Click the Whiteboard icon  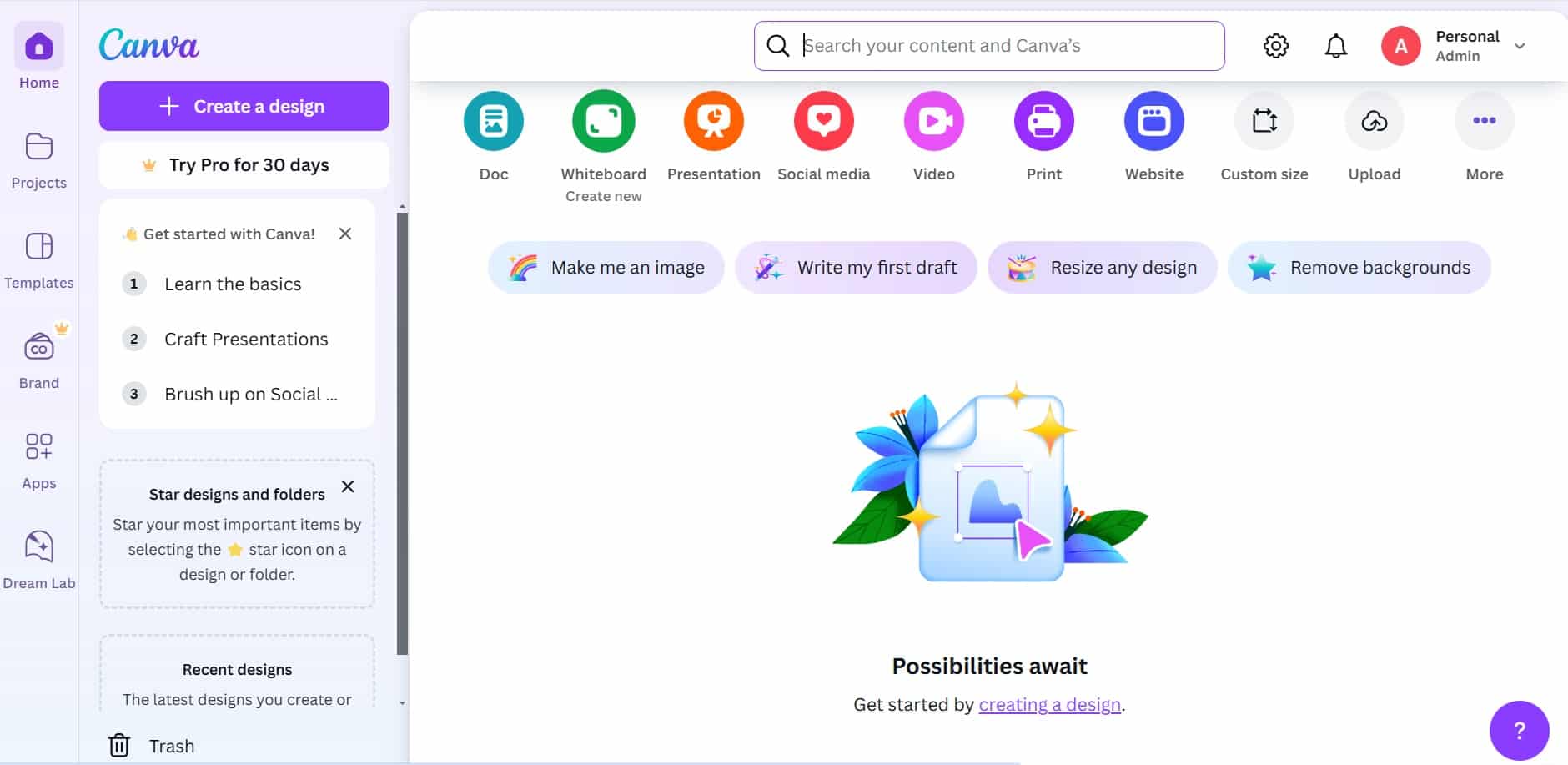[x=603, y=122]
